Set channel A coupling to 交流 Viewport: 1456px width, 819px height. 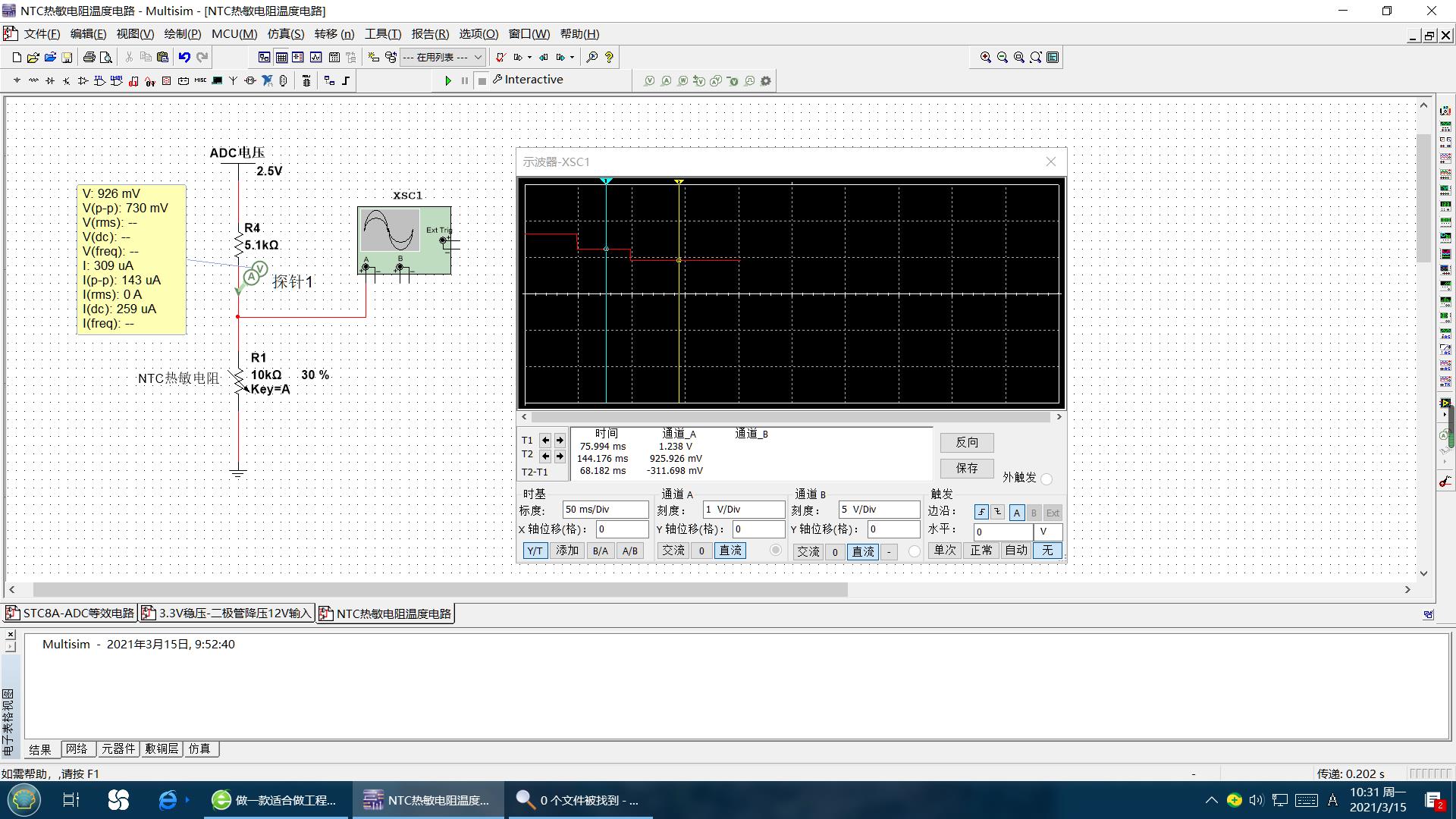point(673,551)
